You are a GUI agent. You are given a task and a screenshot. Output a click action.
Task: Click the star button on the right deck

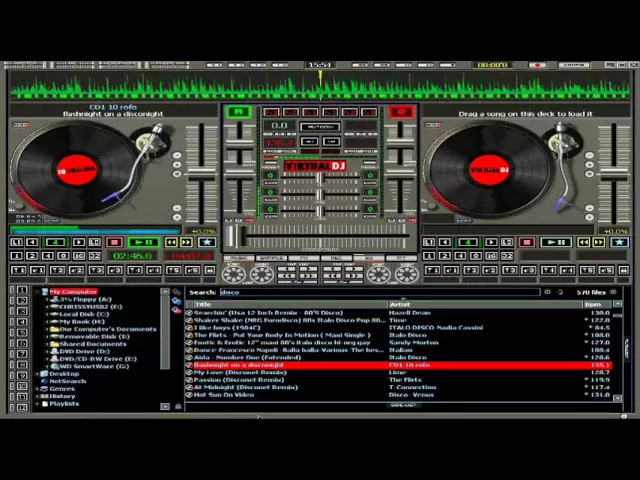tap(619, 242)
